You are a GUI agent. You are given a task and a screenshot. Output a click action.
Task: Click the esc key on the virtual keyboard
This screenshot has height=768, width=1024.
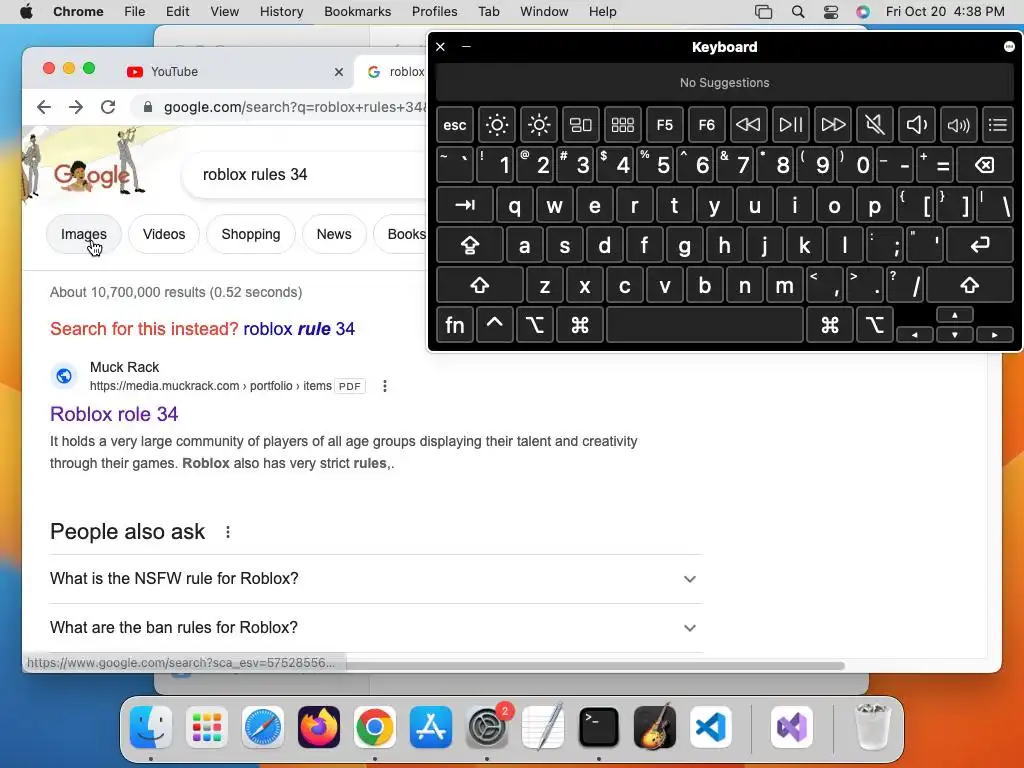pos(455,125)
